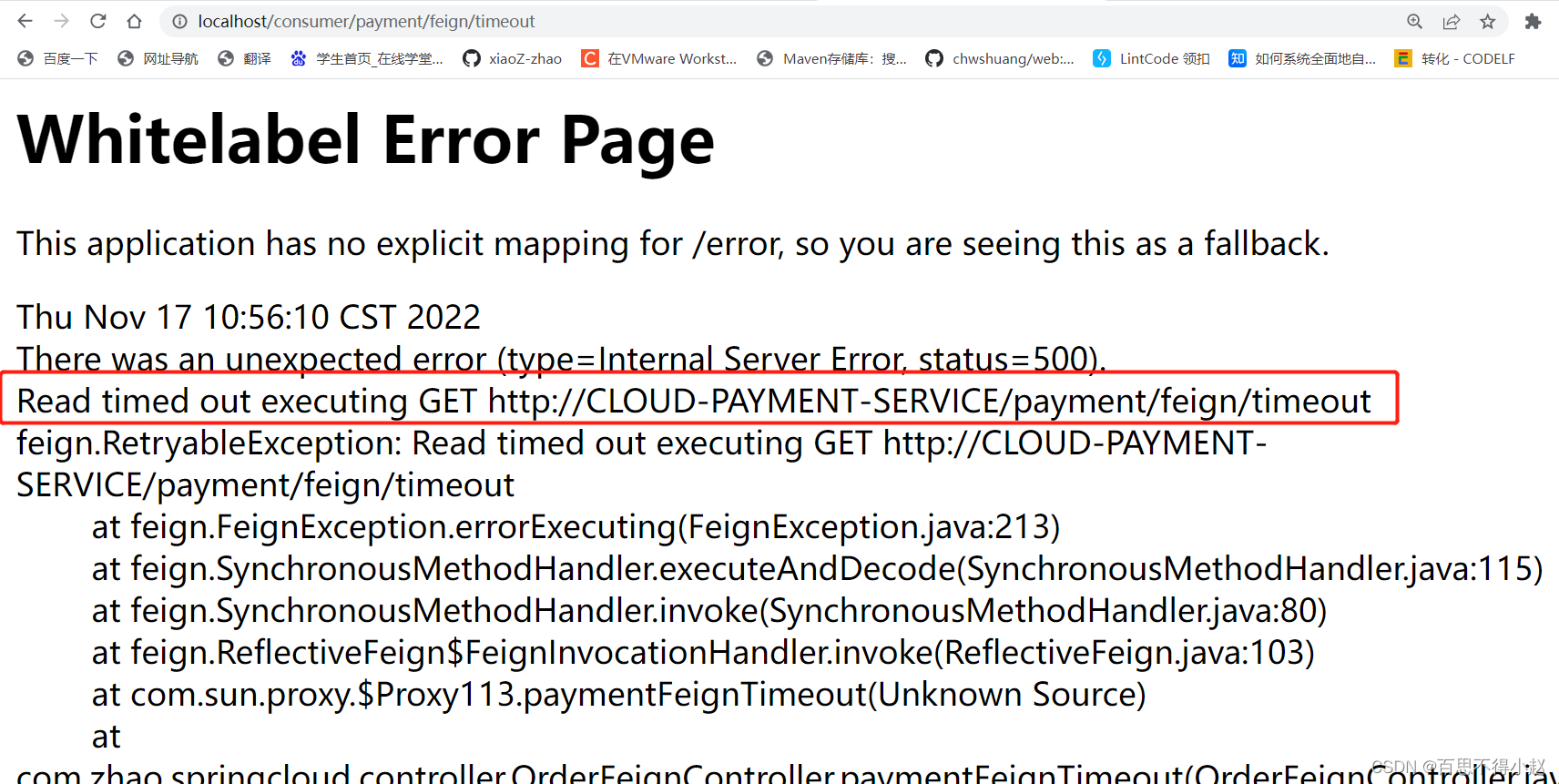Open the 转化 - CODELF bookmark
Image resolution: width=1559 pixels, height=784 pixels.
pos(1454,58)
